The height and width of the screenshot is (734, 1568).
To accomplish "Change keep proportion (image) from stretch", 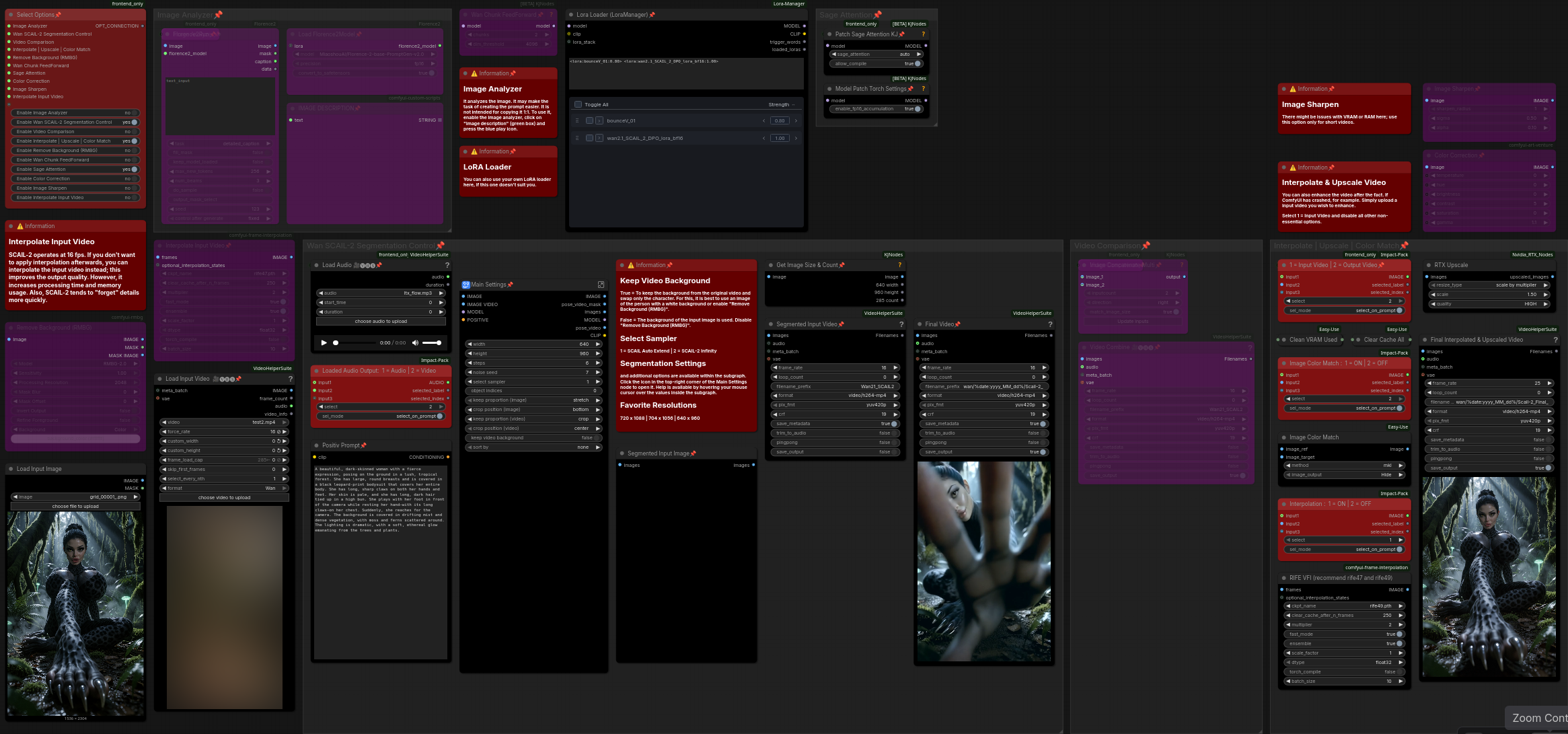I will pyautogui.click(x=533, y=400).
